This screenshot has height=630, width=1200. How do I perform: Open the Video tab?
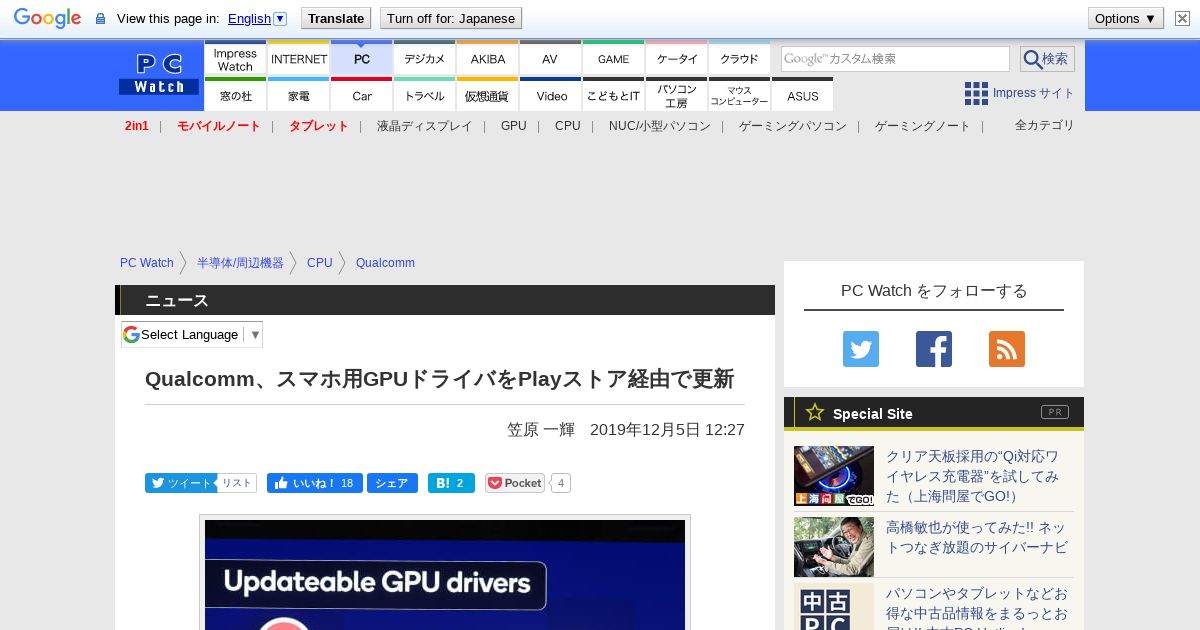pyautogui.click(x=551, y=95)
